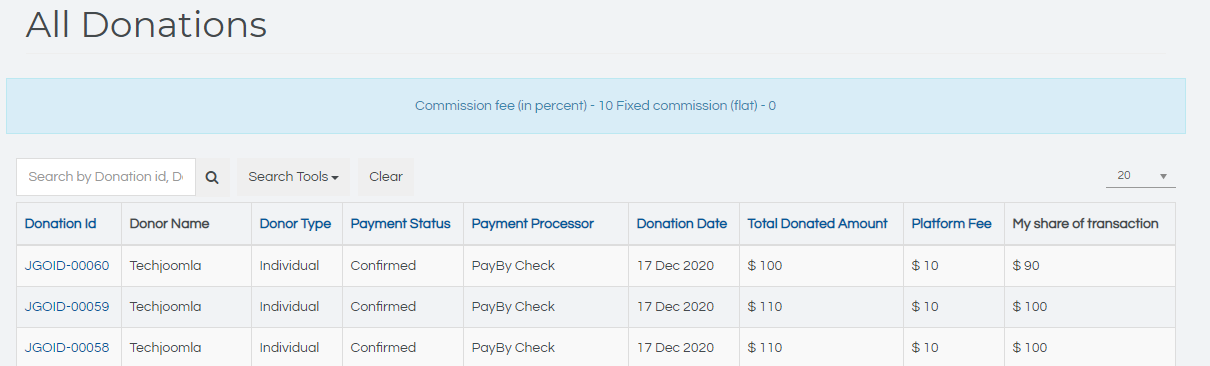Open the list limit dropdown showing 20
Screen dimensions: 1210x366
[1141, 176]
